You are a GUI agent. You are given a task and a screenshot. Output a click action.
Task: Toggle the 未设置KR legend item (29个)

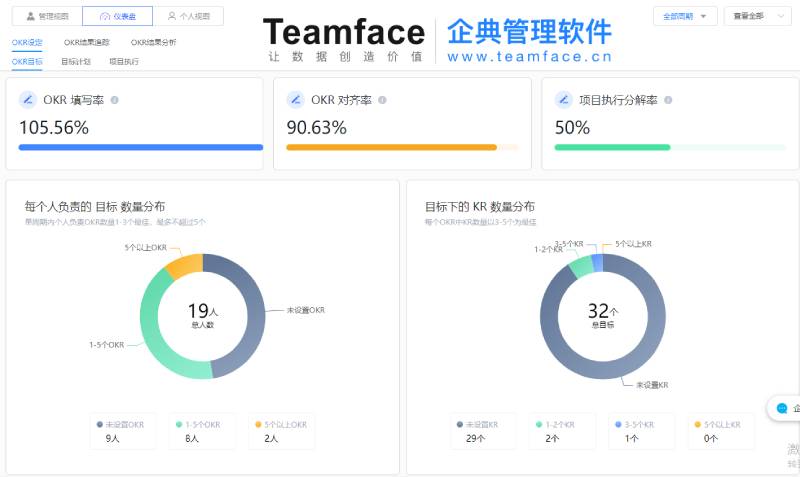483,431
